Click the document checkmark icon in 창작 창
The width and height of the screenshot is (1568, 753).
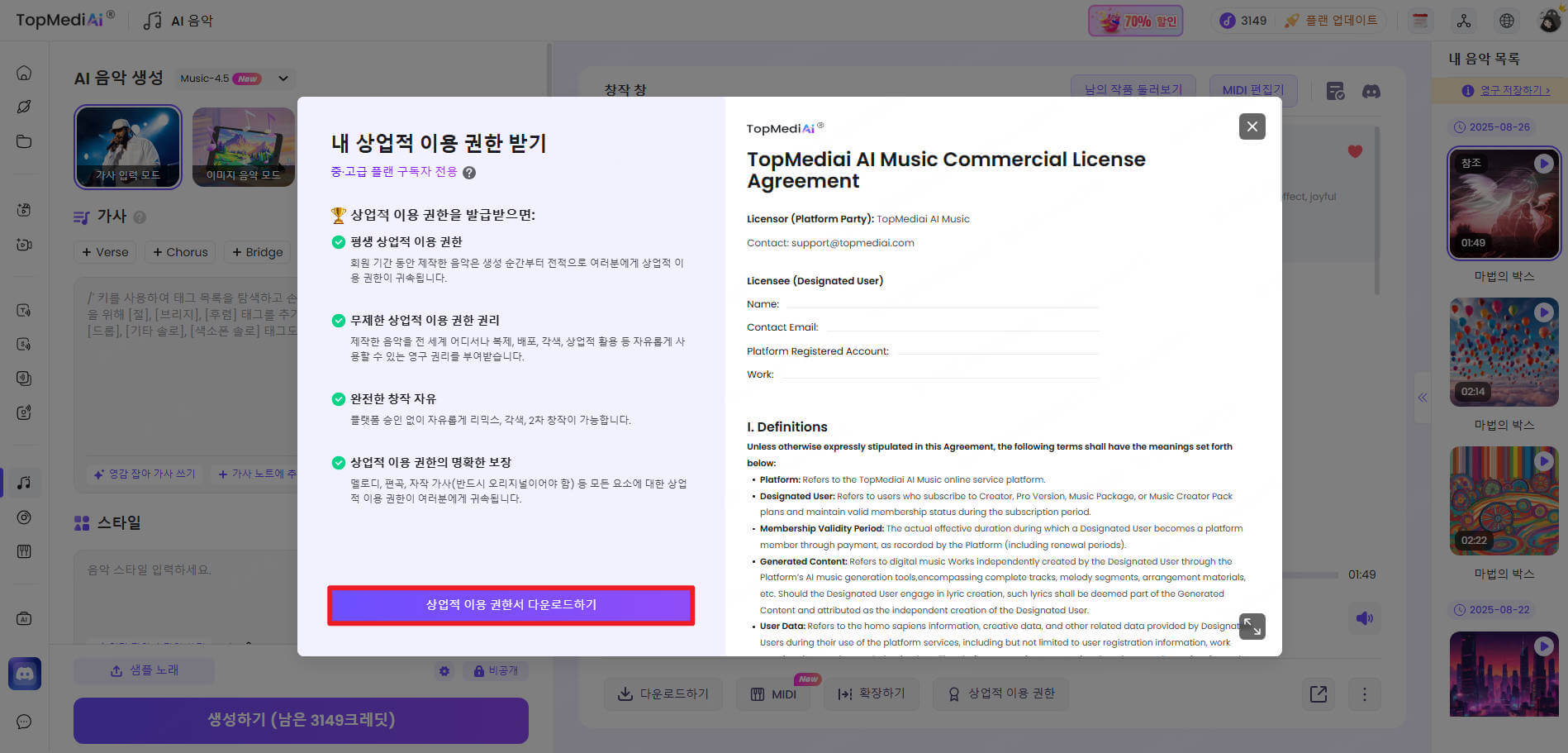point(1335,91)
